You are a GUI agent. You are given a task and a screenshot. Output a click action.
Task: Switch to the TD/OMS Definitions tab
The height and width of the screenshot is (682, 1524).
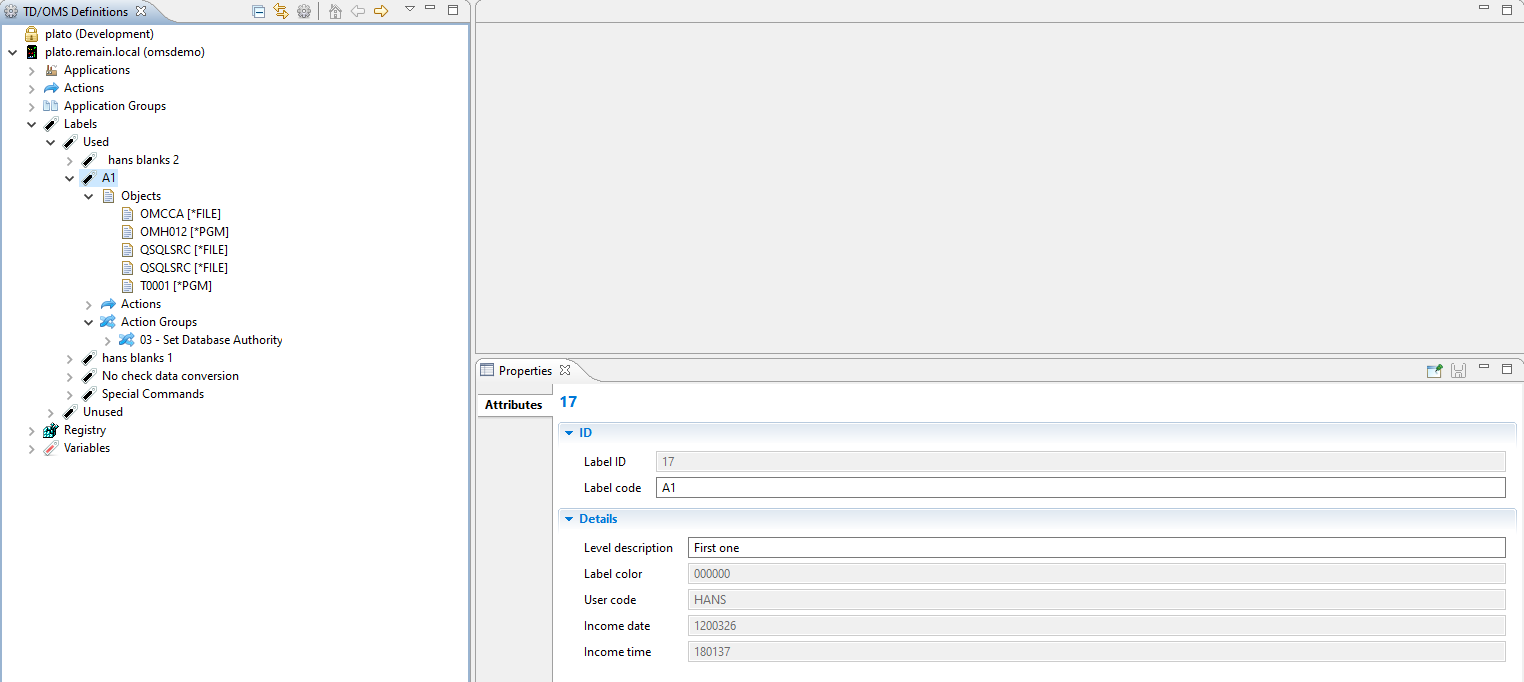[75, 12]
